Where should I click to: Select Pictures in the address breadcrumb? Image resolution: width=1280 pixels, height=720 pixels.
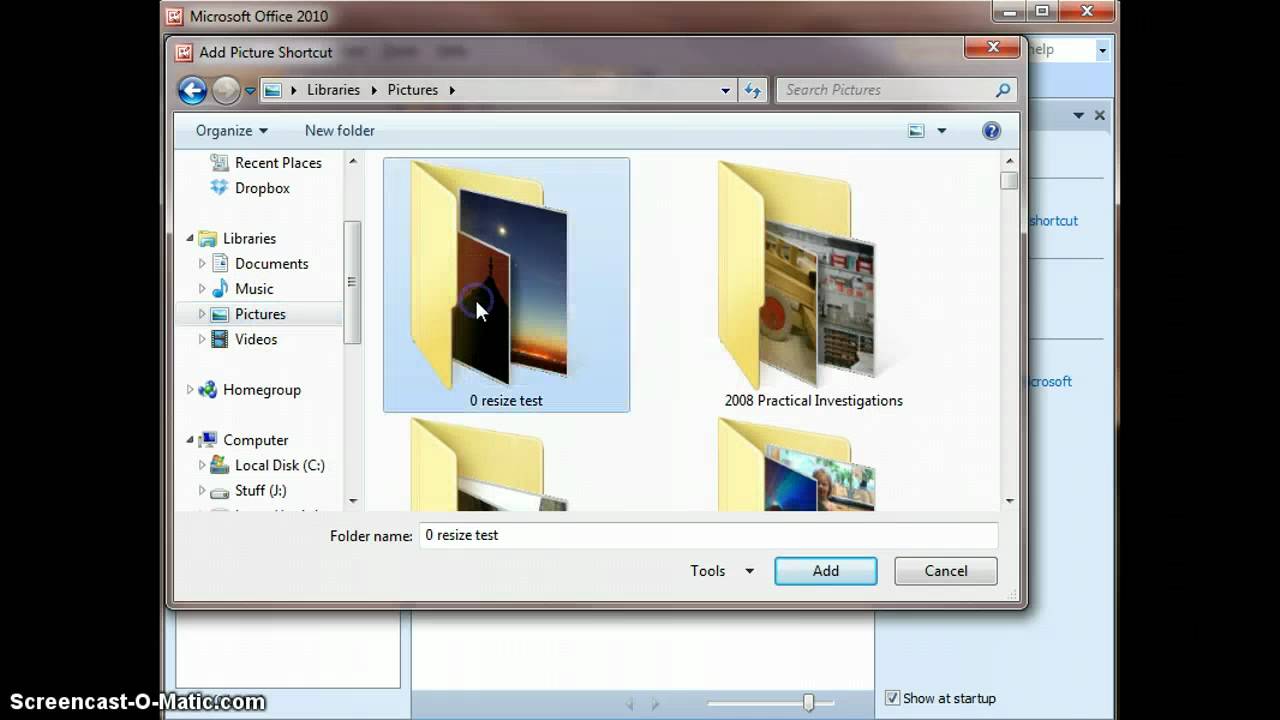(x=412, y=90)
